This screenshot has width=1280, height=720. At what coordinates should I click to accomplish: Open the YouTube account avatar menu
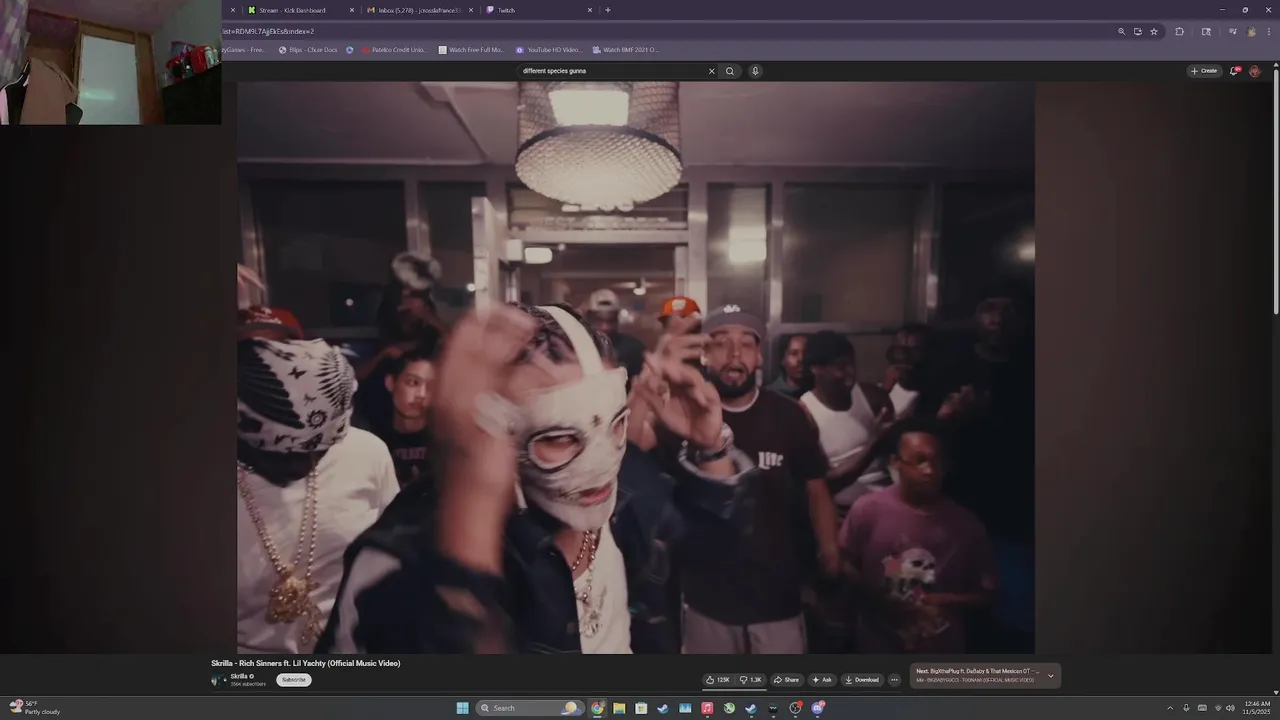click(1255, 71)
